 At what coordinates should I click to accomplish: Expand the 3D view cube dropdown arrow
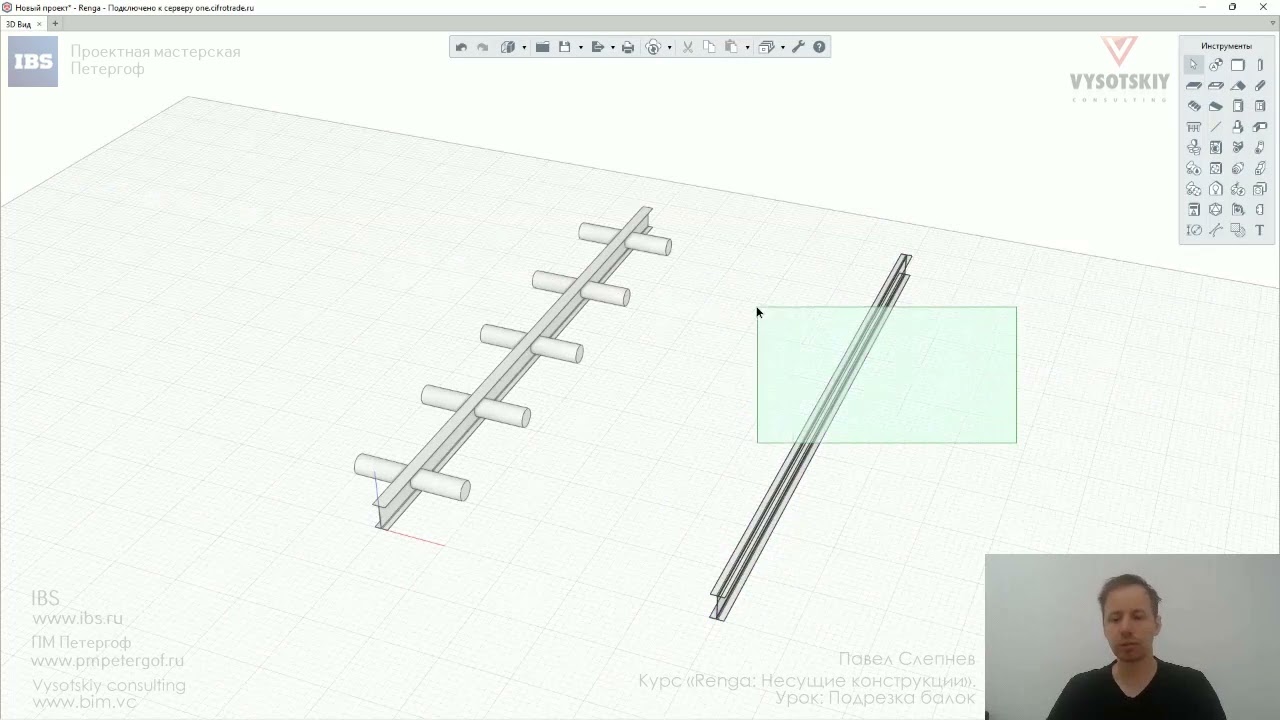point(524,47)
